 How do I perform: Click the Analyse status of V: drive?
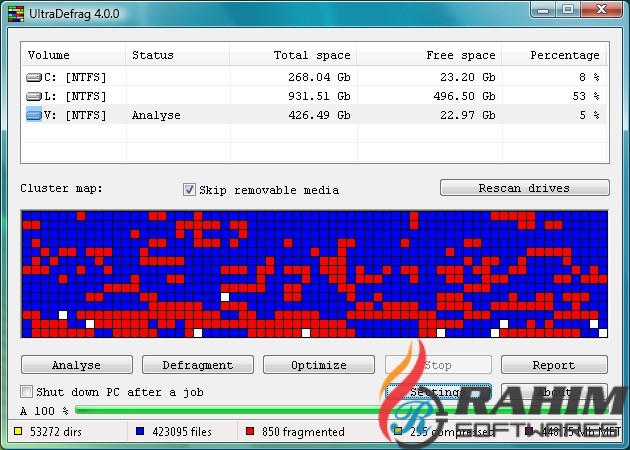[156, 115]
